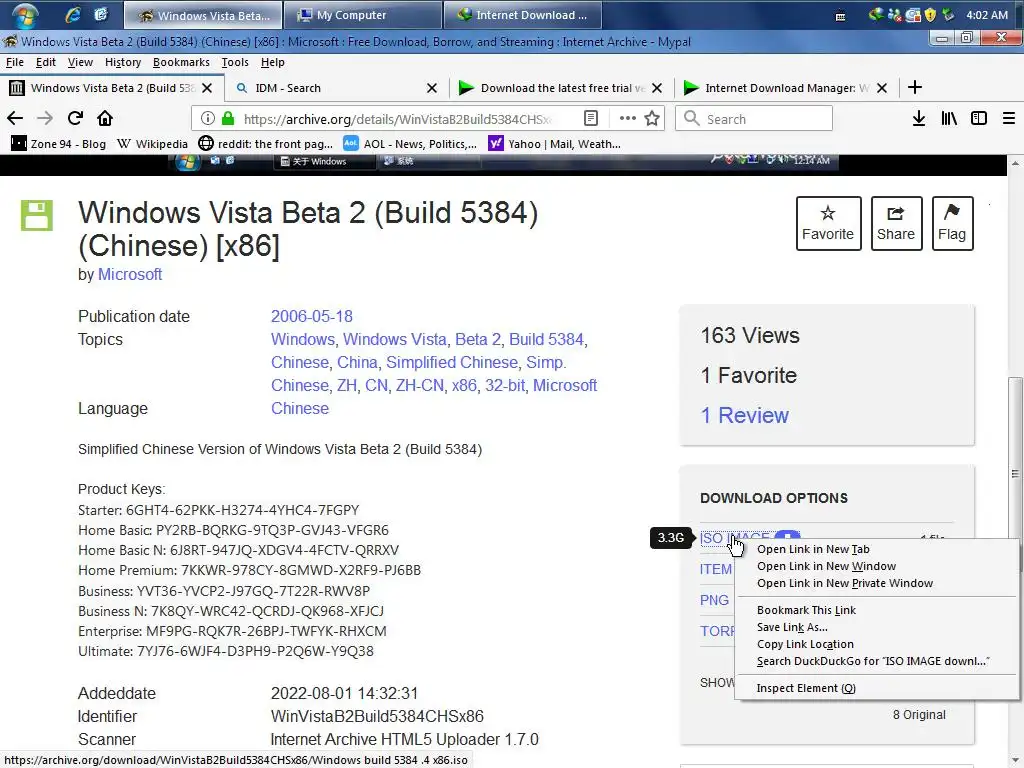Close the Windows Vista Beta 2 tab

coord(207,88)
